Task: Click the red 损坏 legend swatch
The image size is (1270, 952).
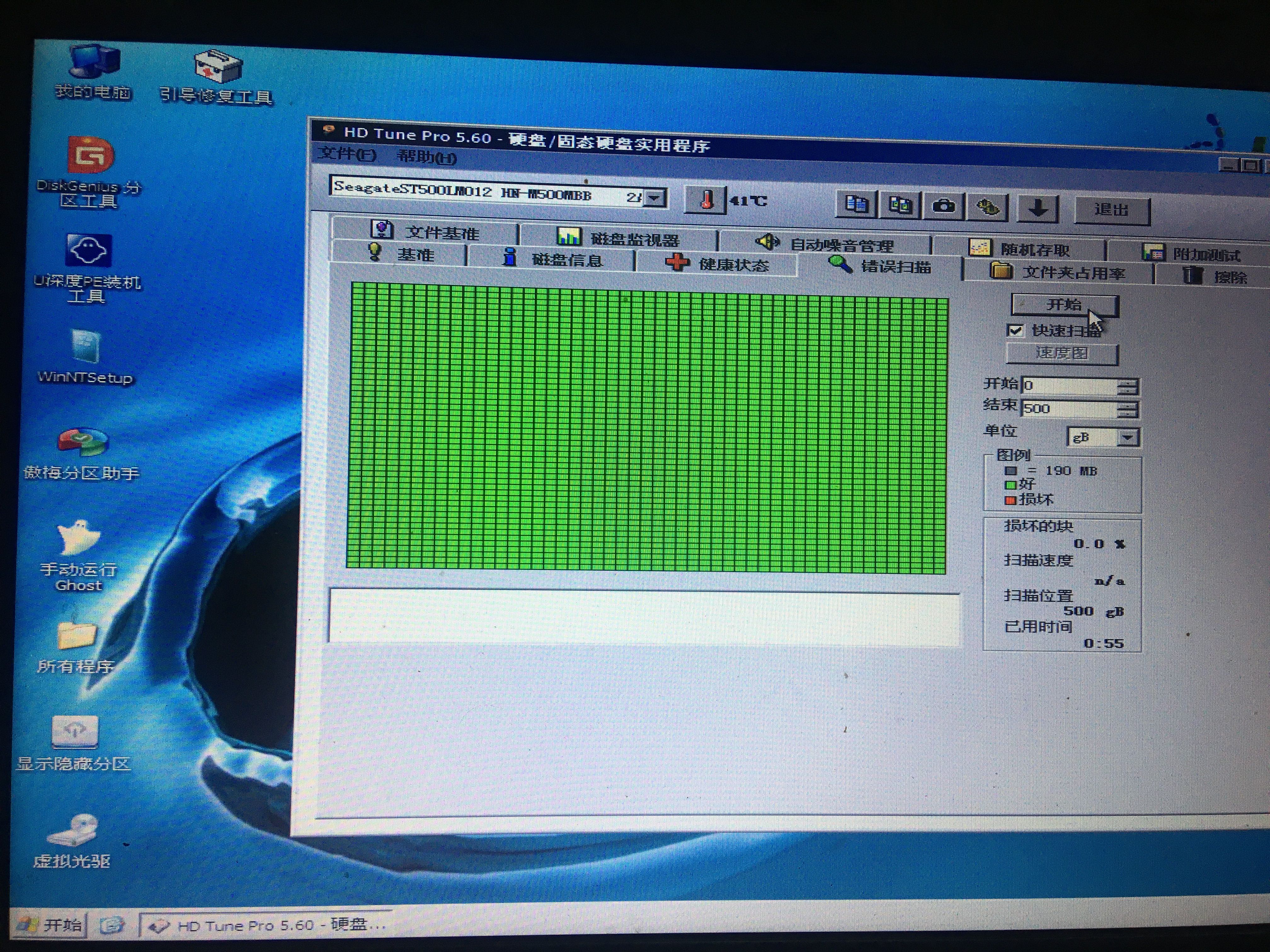Action: coord(1010,500)
